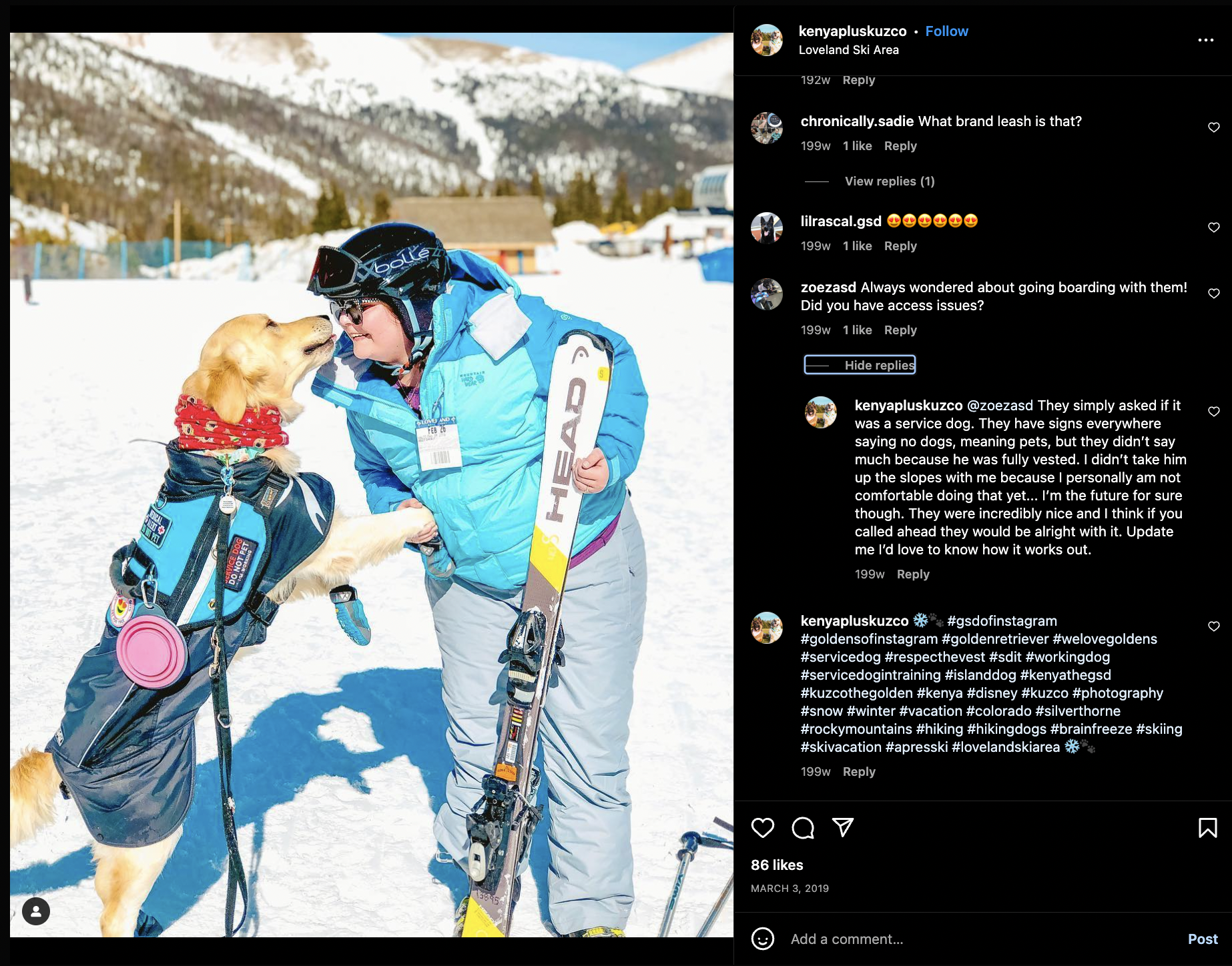This screenshot has width=1232, height=966.
Task: Save post with bookmark icon
Action: coord(1207,828)
